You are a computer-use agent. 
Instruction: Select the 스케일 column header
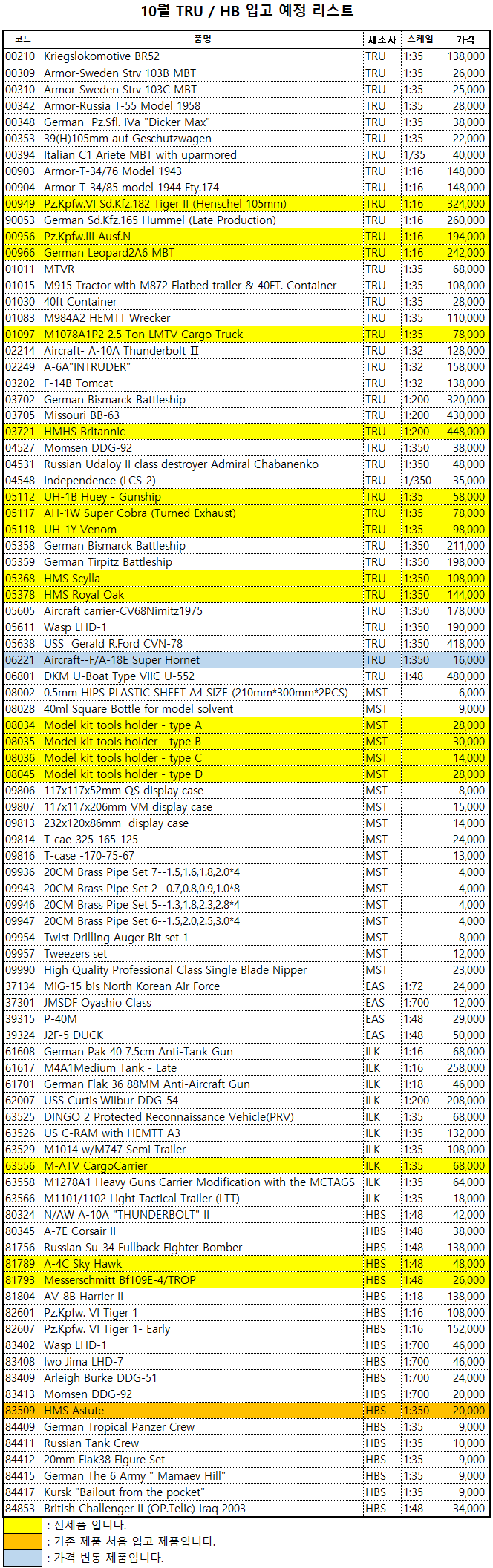(x=419, y=39)
